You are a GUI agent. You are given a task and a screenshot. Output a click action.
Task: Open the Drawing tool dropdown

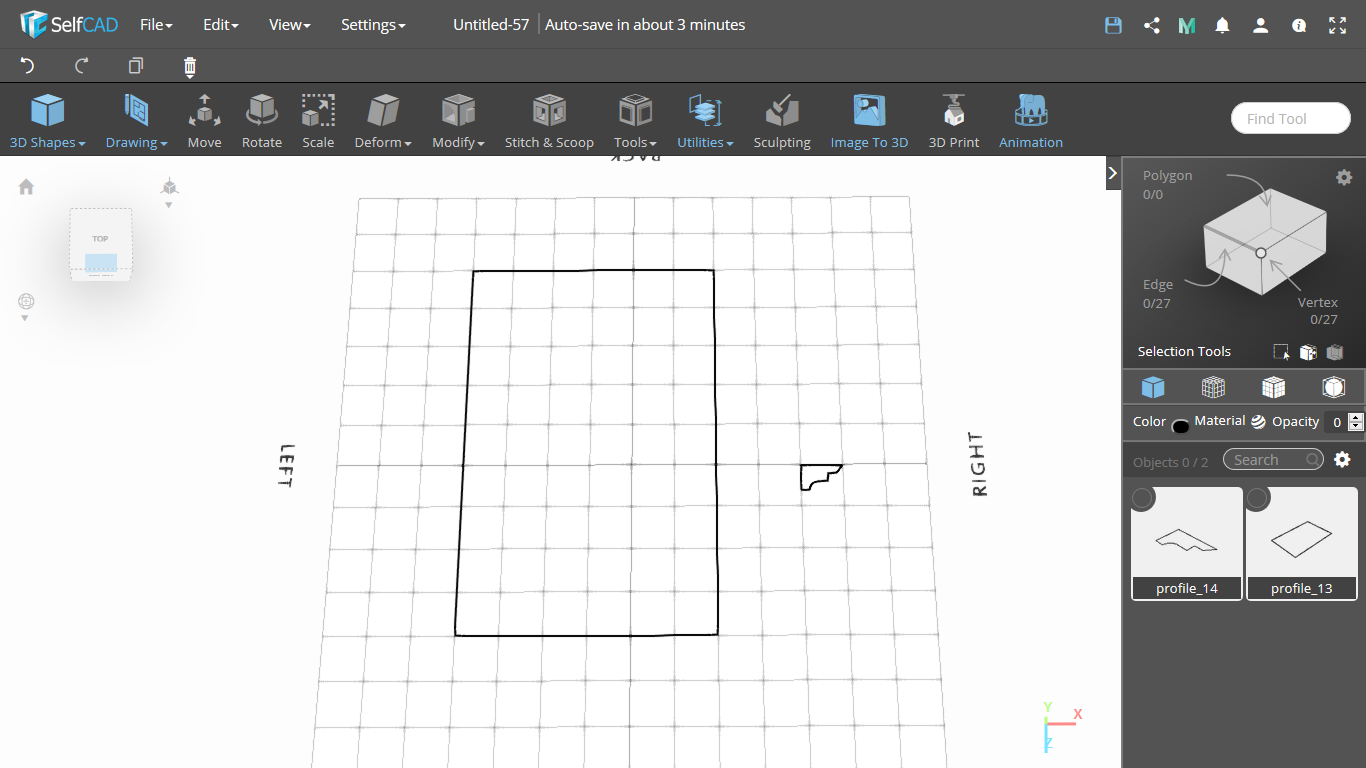point(136,121)
